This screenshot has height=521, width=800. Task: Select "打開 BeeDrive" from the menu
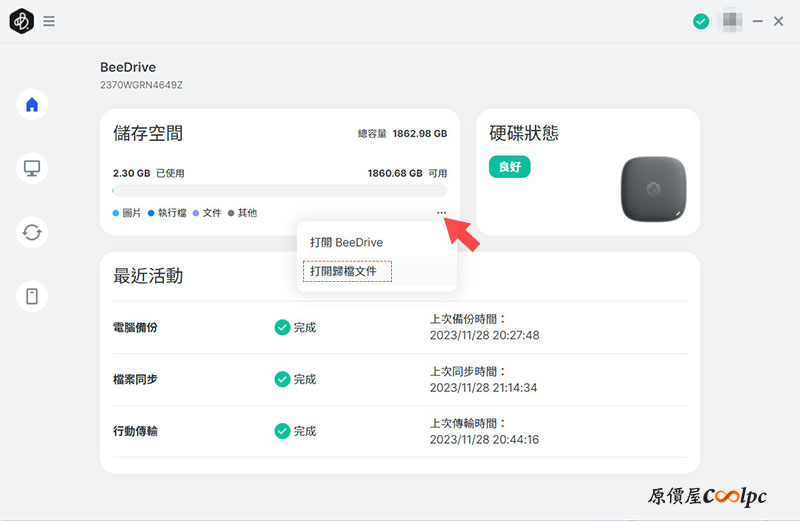pos(346,242)
